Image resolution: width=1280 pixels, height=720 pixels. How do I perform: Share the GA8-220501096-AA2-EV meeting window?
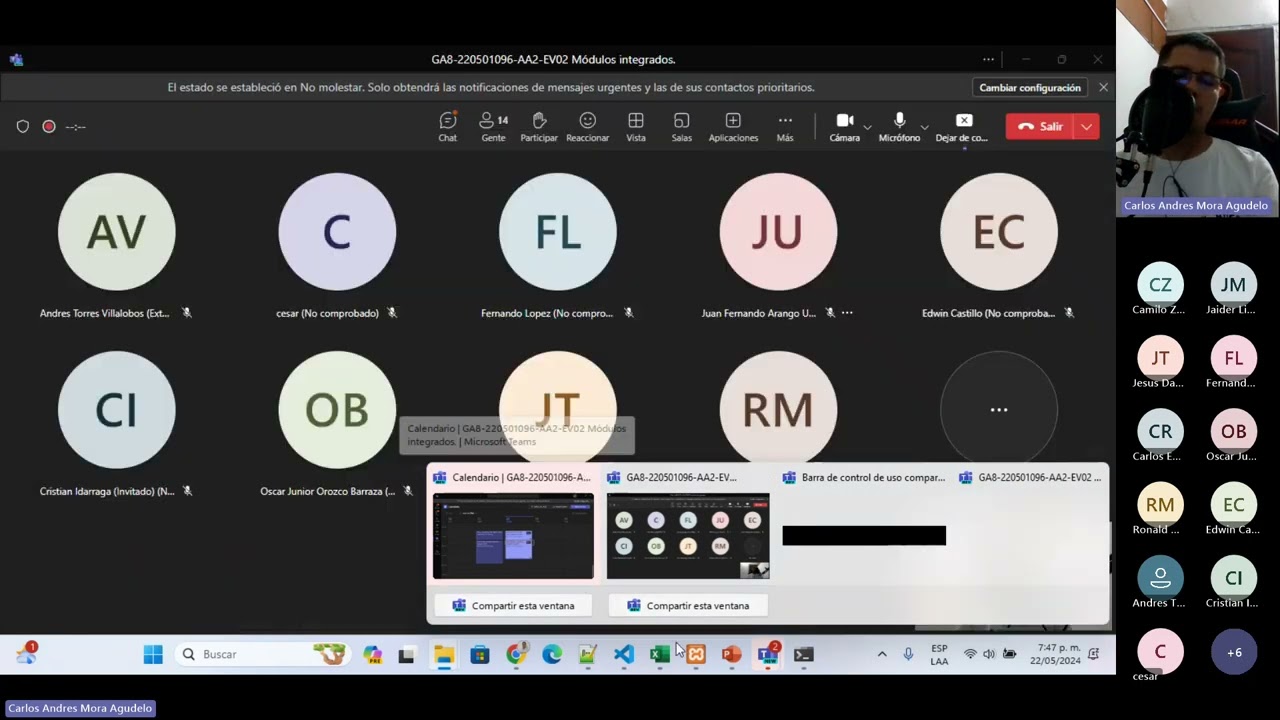coord(688,606)
